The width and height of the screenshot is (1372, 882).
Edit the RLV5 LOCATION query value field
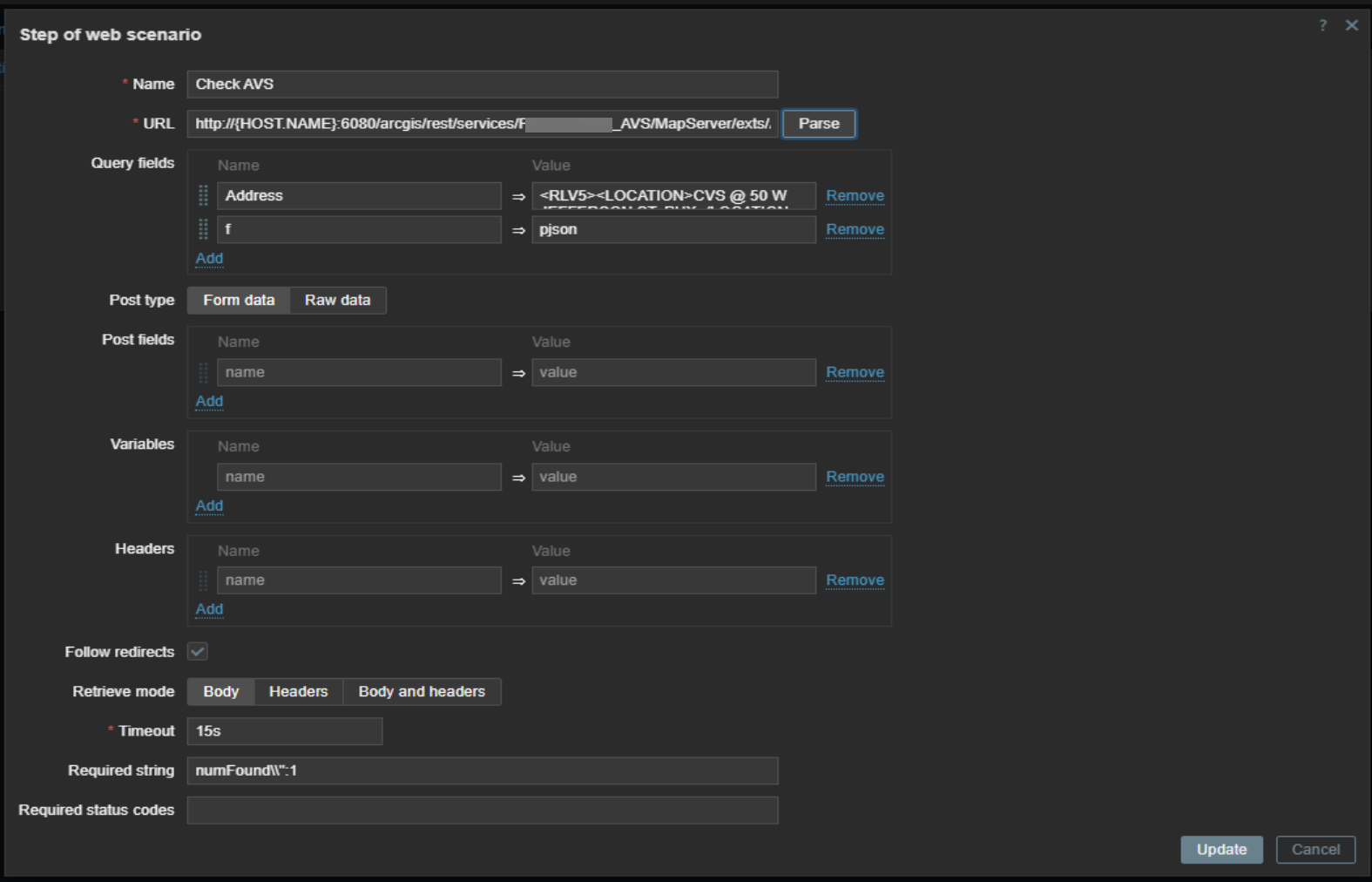point(673,195)
